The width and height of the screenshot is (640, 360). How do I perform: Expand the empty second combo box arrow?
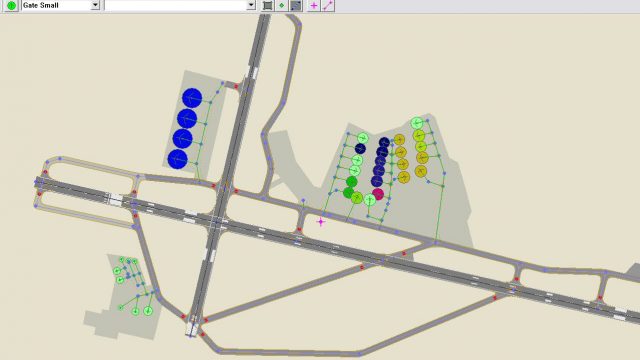click(x=251, y=5)
